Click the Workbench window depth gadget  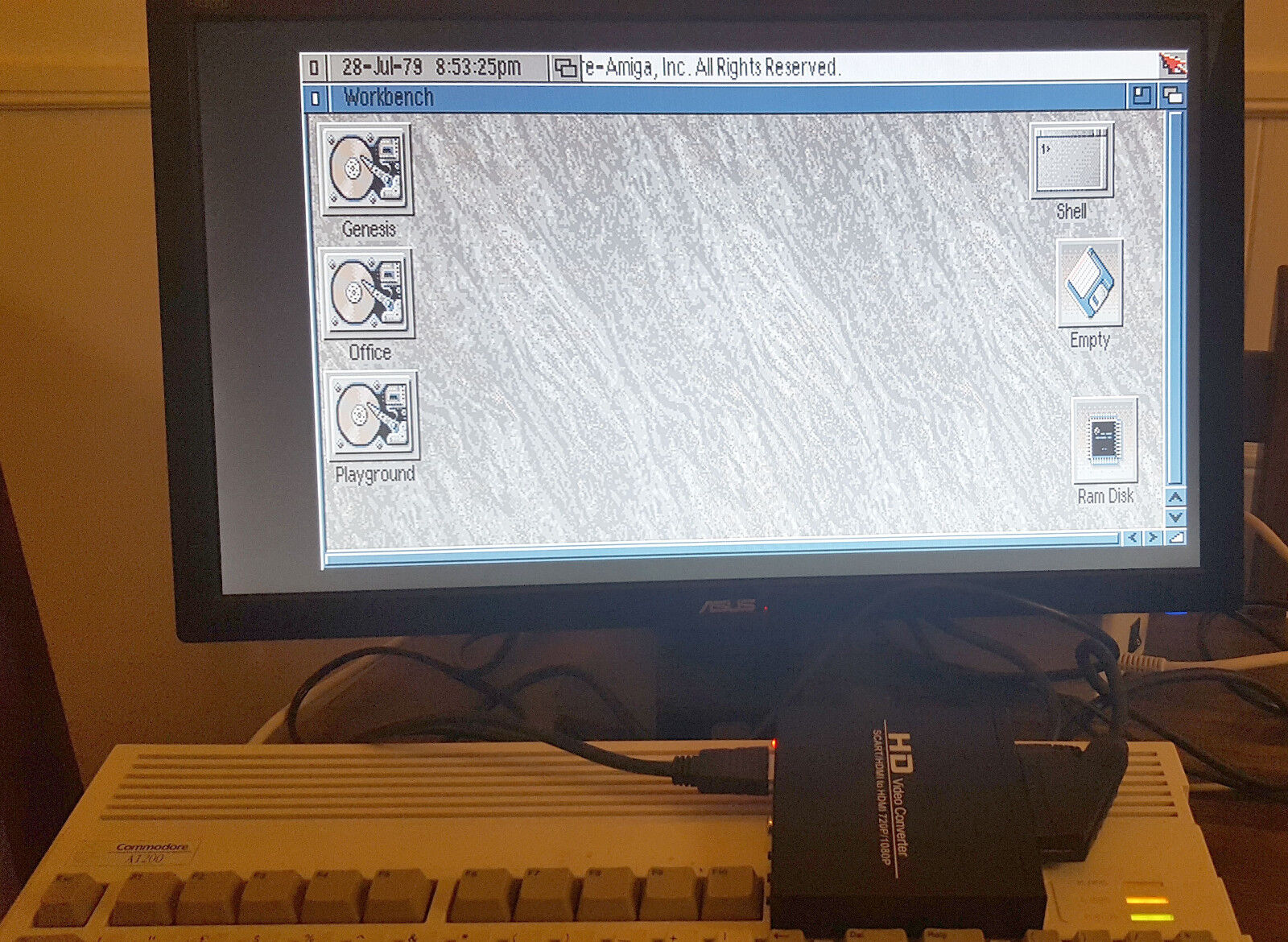[x=1172, y=97]
